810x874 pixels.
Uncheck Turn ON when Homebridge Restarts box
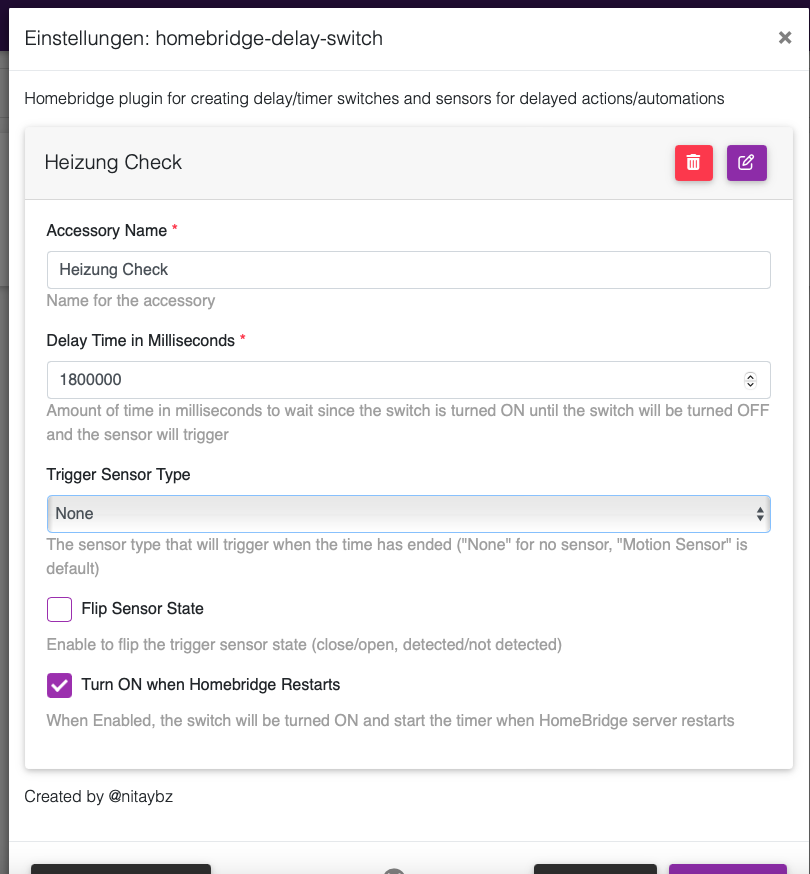(x=60, y=685)
